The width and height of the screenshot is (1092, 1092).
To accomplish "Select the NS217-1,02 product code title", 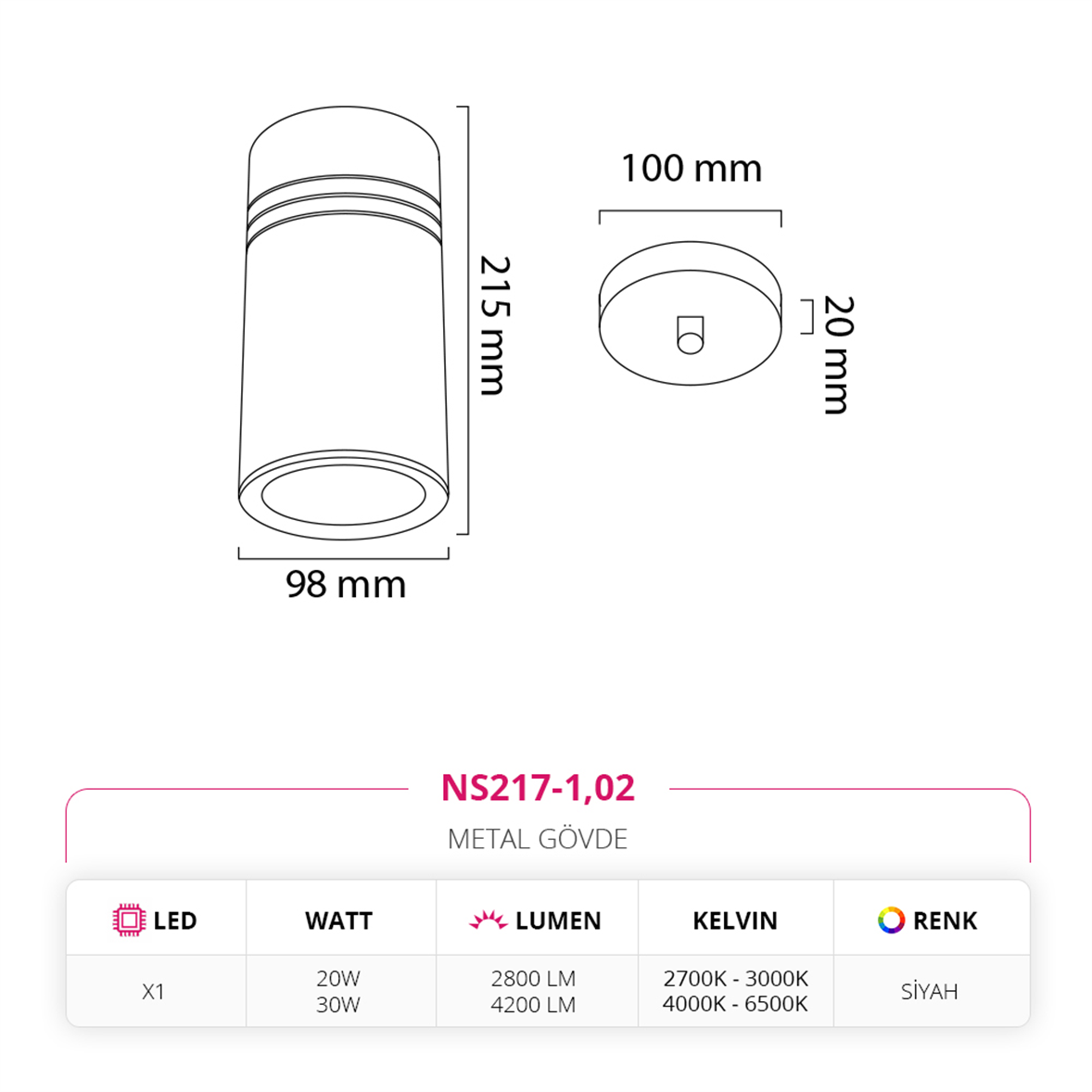I will 539,788.
